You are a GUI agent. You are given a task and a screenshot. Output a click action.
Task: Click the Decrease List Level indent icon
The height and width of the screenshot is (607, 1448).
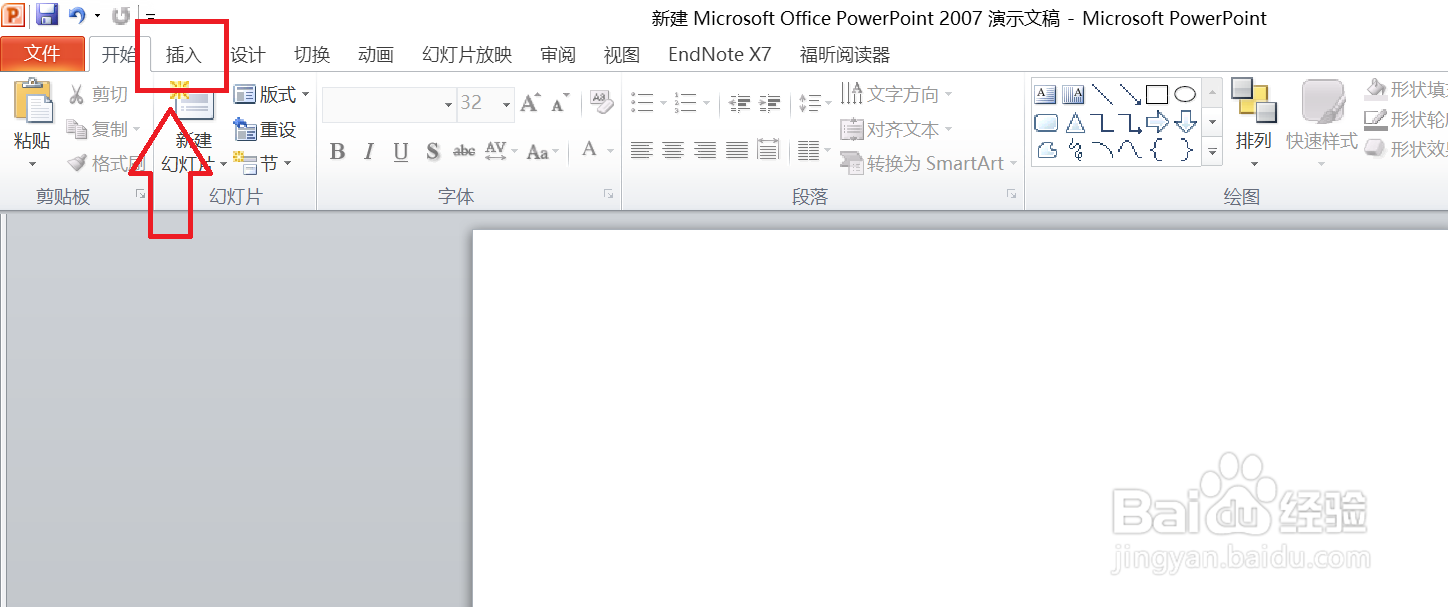pos(740,102)
